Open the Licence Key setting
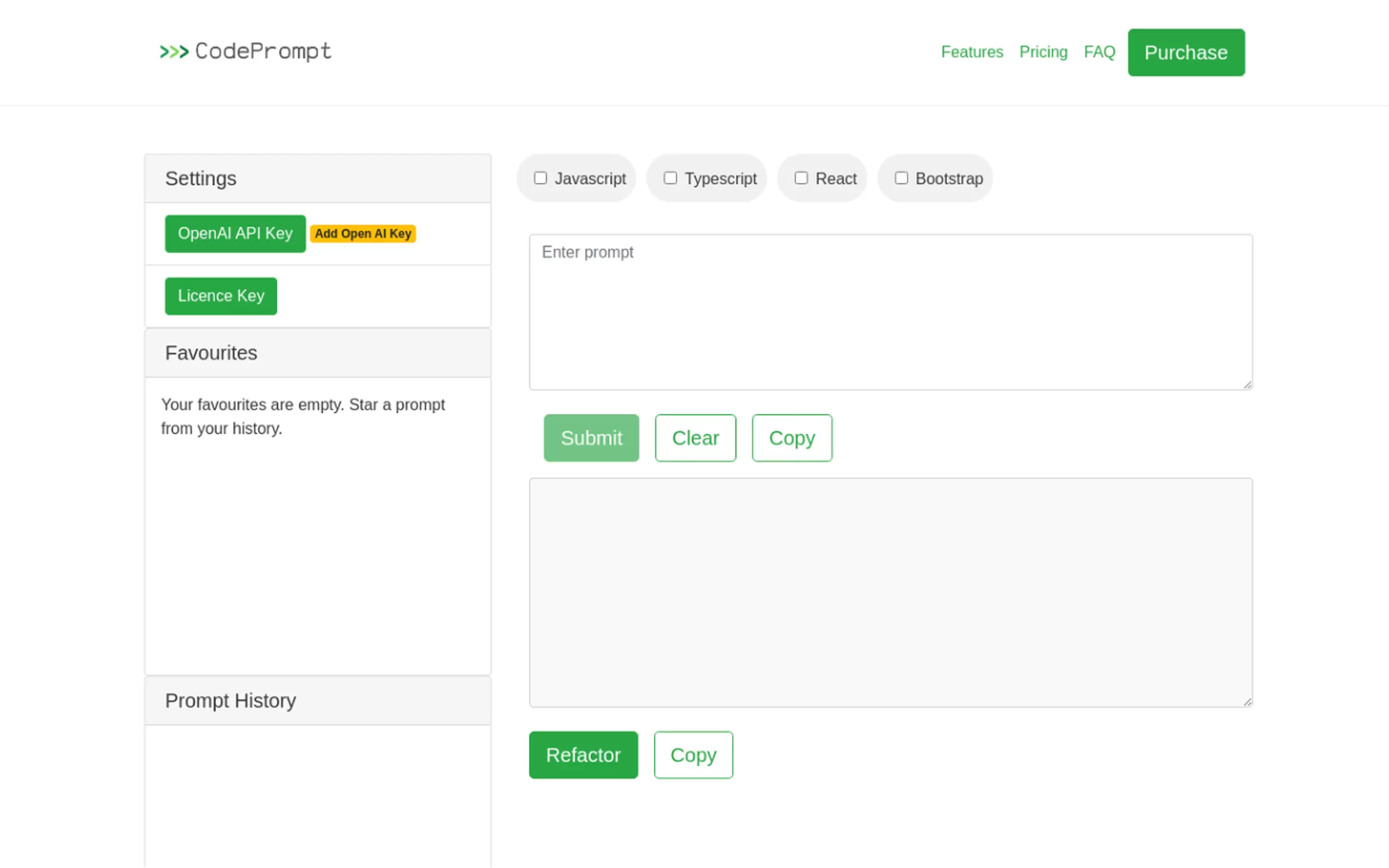1389x868 pixels. (220, 296)
